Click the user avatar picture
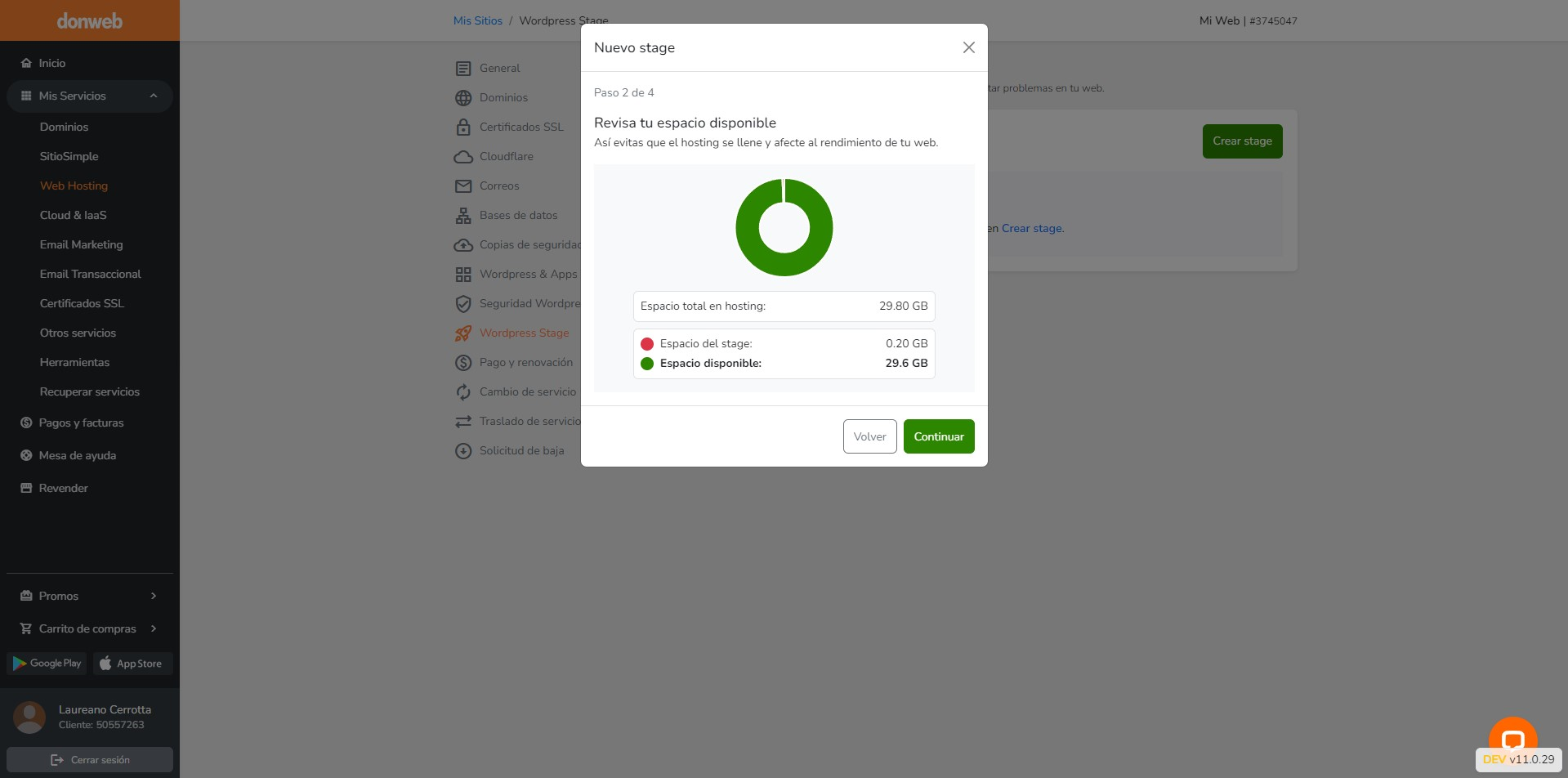The image size is (1568, 778). [29, 718]
